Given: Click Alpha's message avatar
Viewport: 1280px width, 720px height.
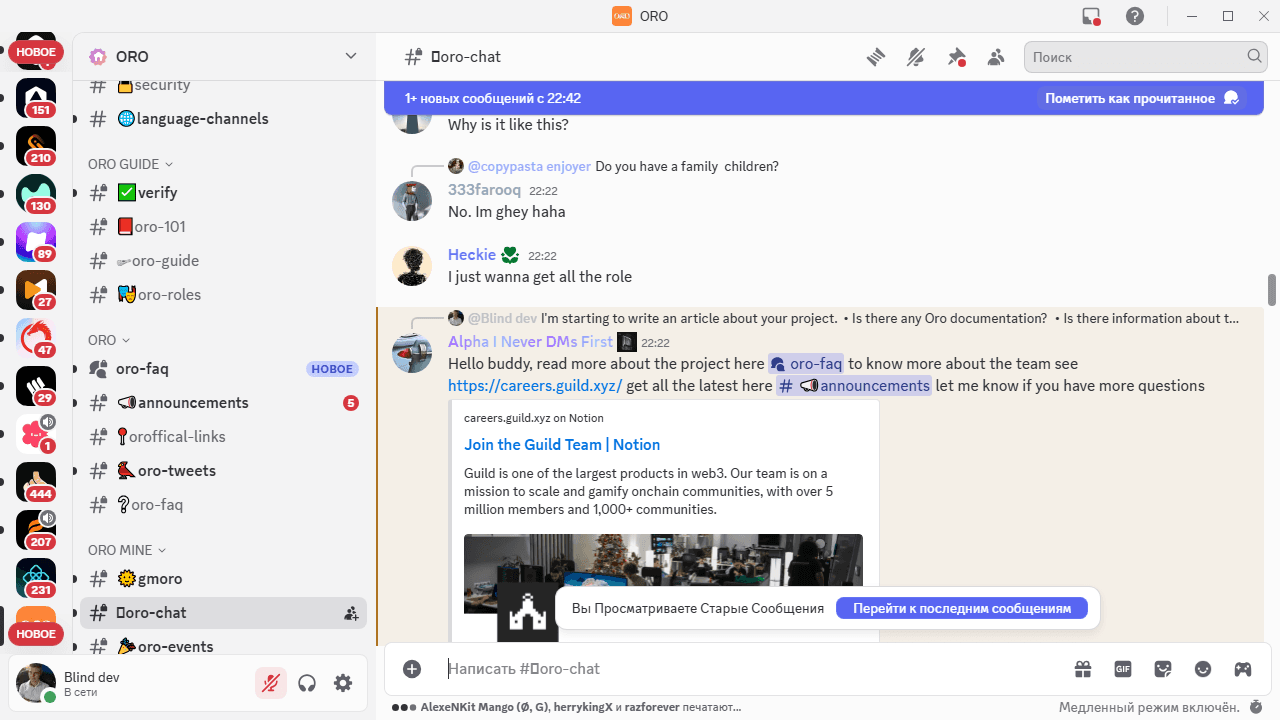Looking at the screenshot, I should click(412, 353).
